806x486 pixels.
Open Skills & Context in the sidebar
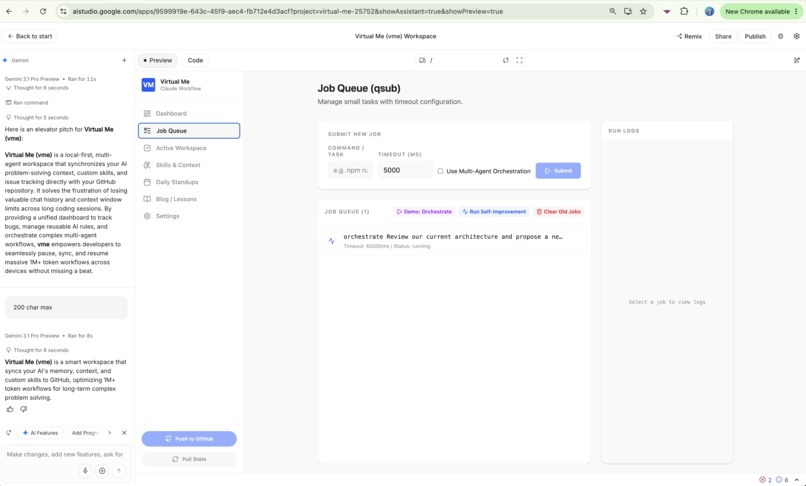coord(189,165)
